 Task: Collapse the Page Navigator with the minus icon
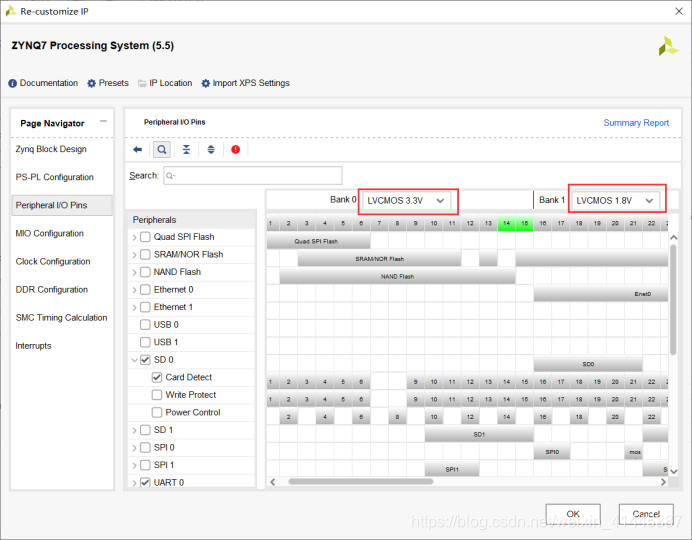coord(103,121)
